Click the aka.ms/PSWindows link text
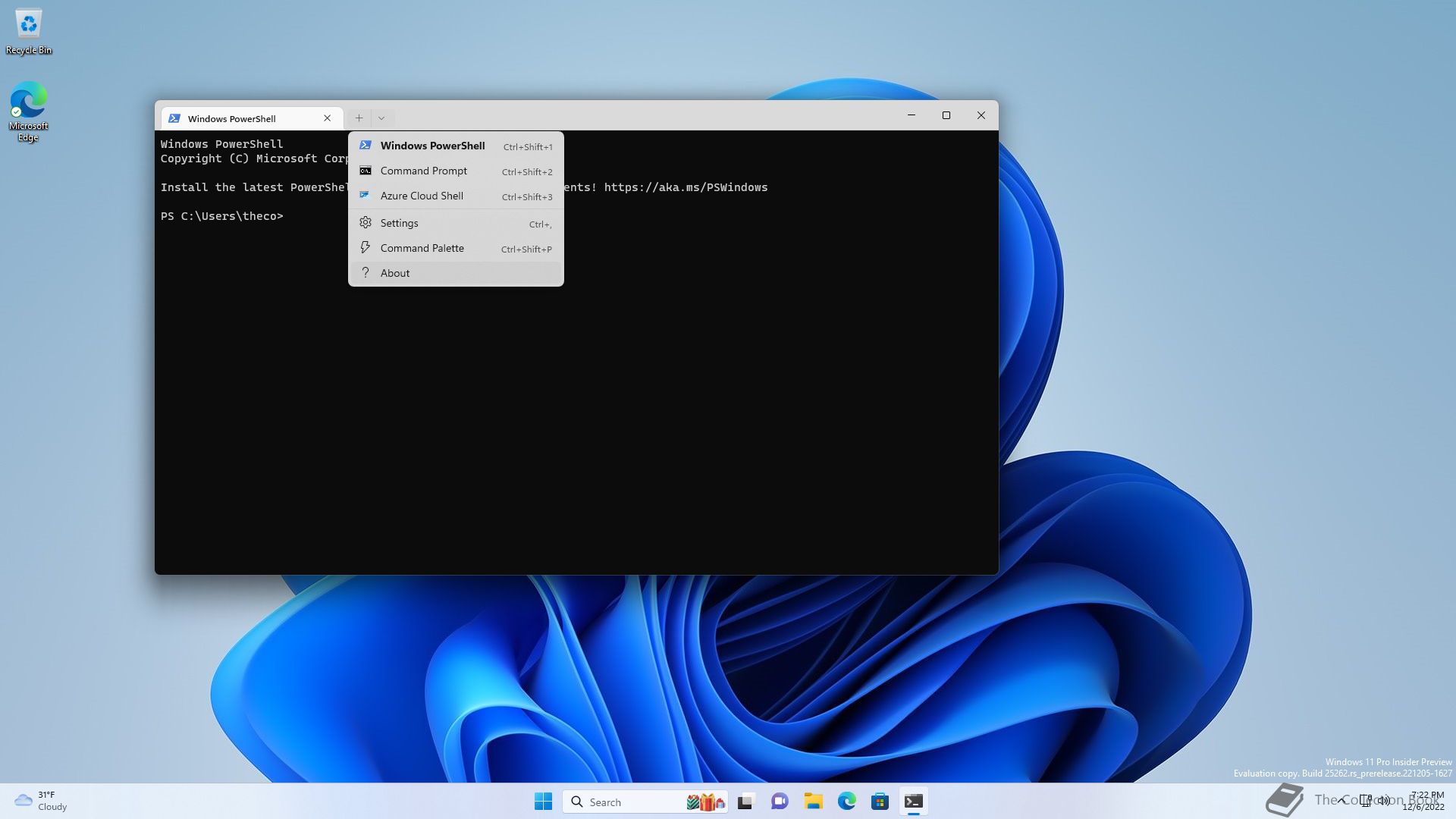This screenshot has height=819, width=1456. pyautogui.click(x=686, y=187)
